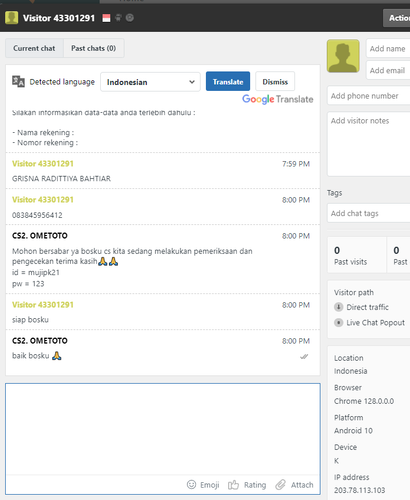Focus the Add phone number field
Viewport: 410px width, 500px height.
coord(369,96)
